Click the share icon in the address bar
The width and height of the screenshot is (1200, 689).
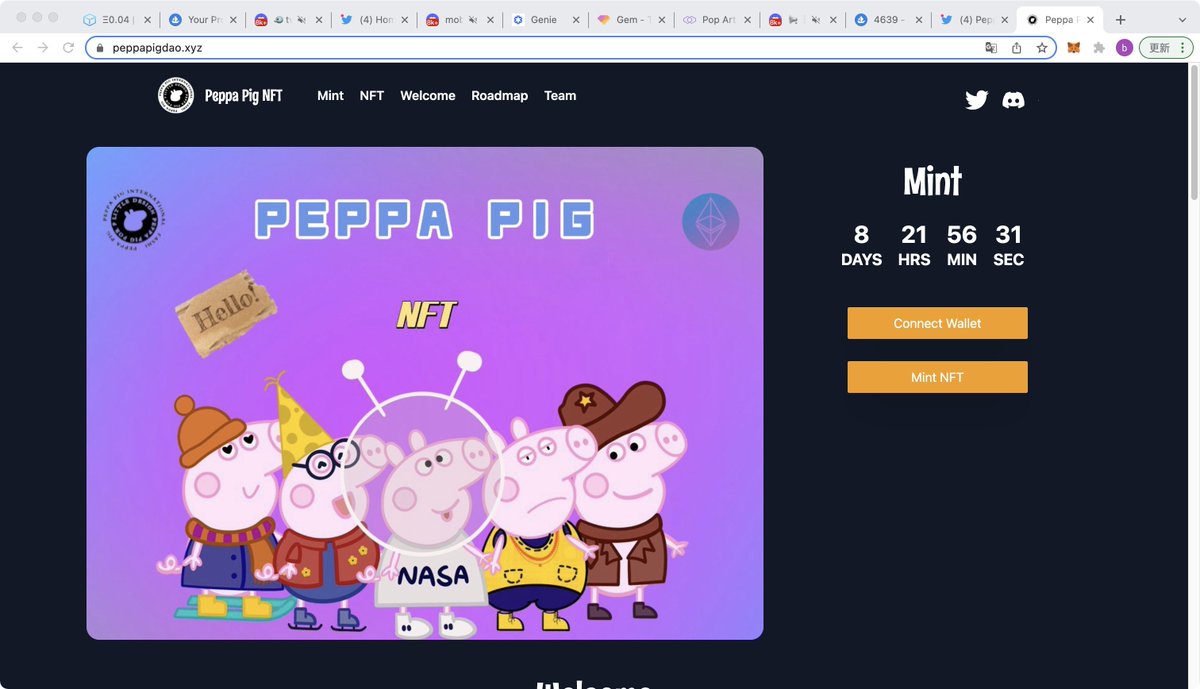[1017, 47]
